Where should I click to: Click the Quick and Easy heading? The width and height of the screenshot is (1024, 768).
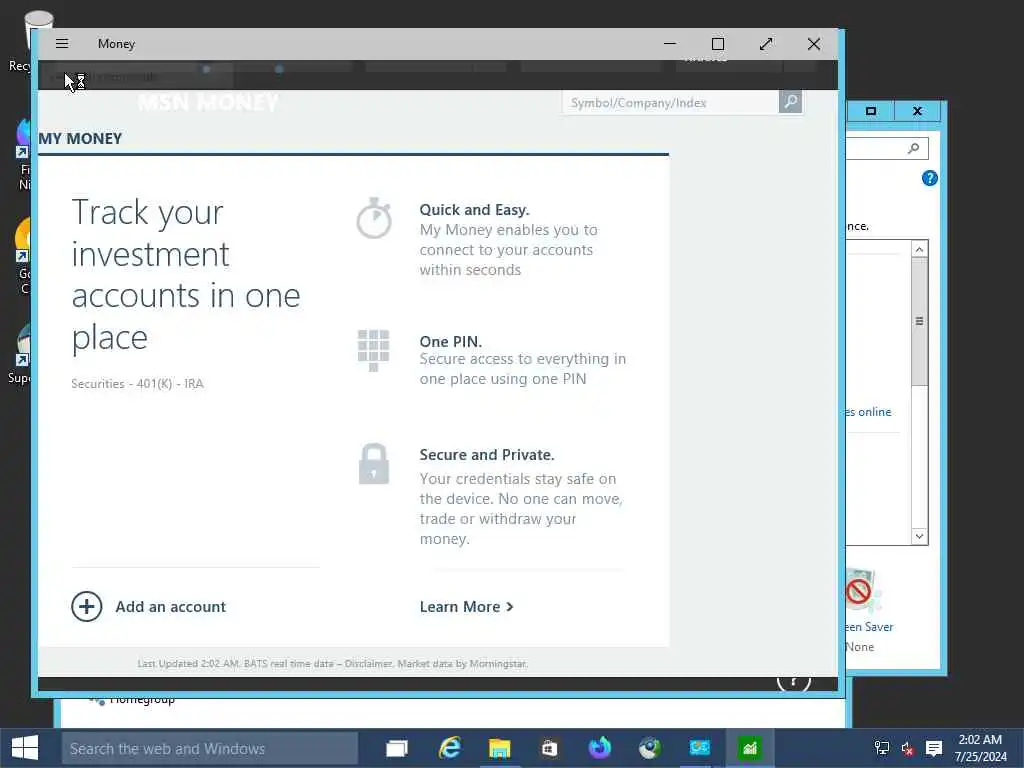pyautogui.click(x=474, y=210)
